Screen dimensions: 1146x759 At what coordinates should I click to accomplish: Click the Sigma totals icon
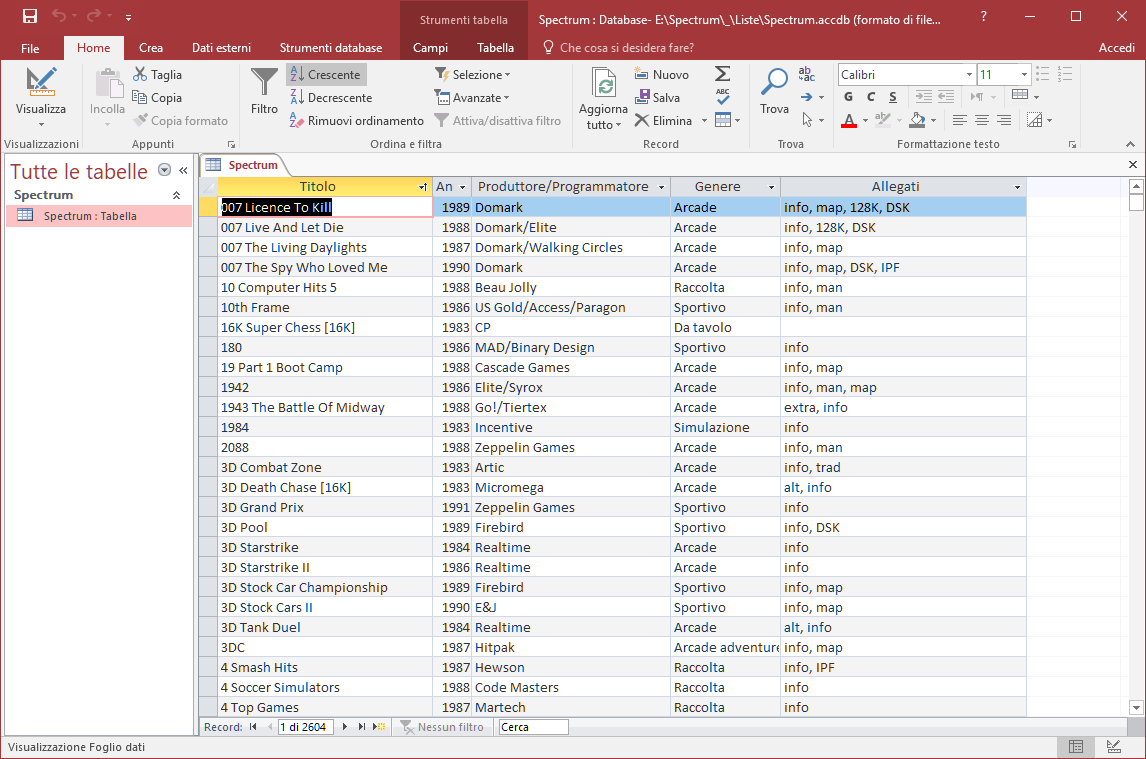click(x=722, y=74)
